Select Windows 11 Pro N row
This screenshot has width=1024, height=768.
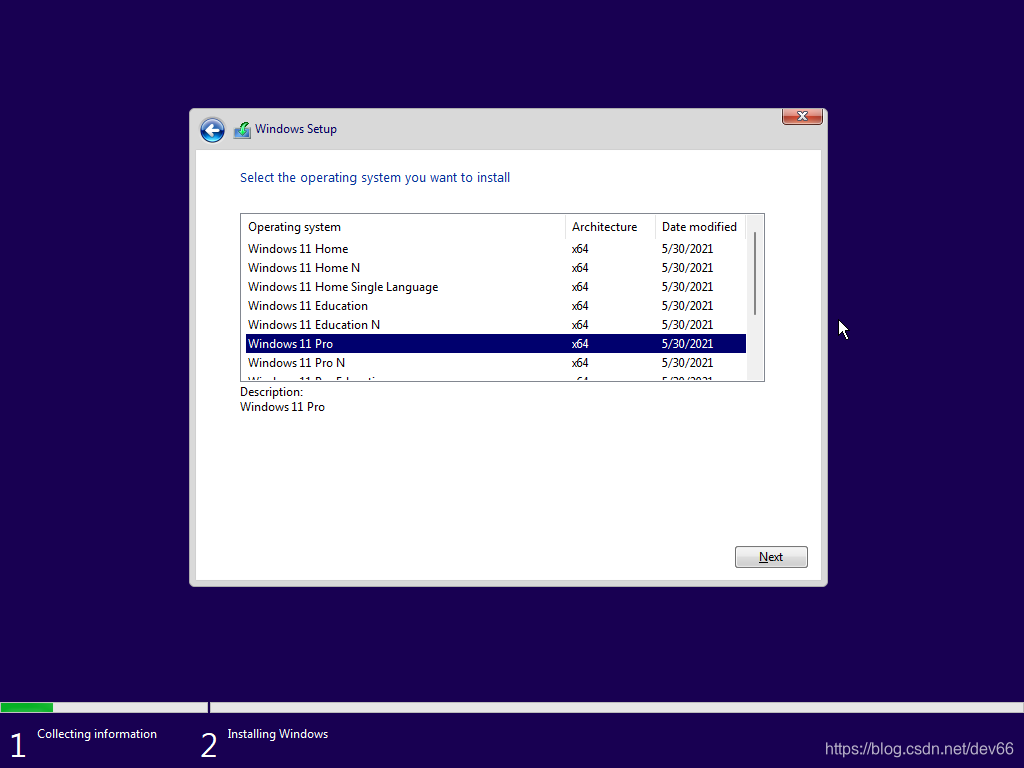pyautogui.click(x=496, y=362)
